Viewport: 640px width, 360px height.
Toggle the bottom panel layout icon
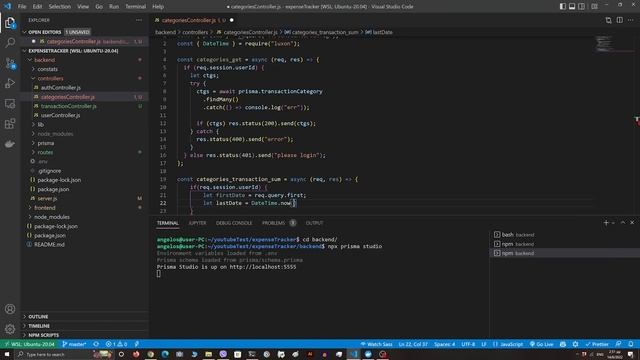pyautogui.click(x=572, y=7)
